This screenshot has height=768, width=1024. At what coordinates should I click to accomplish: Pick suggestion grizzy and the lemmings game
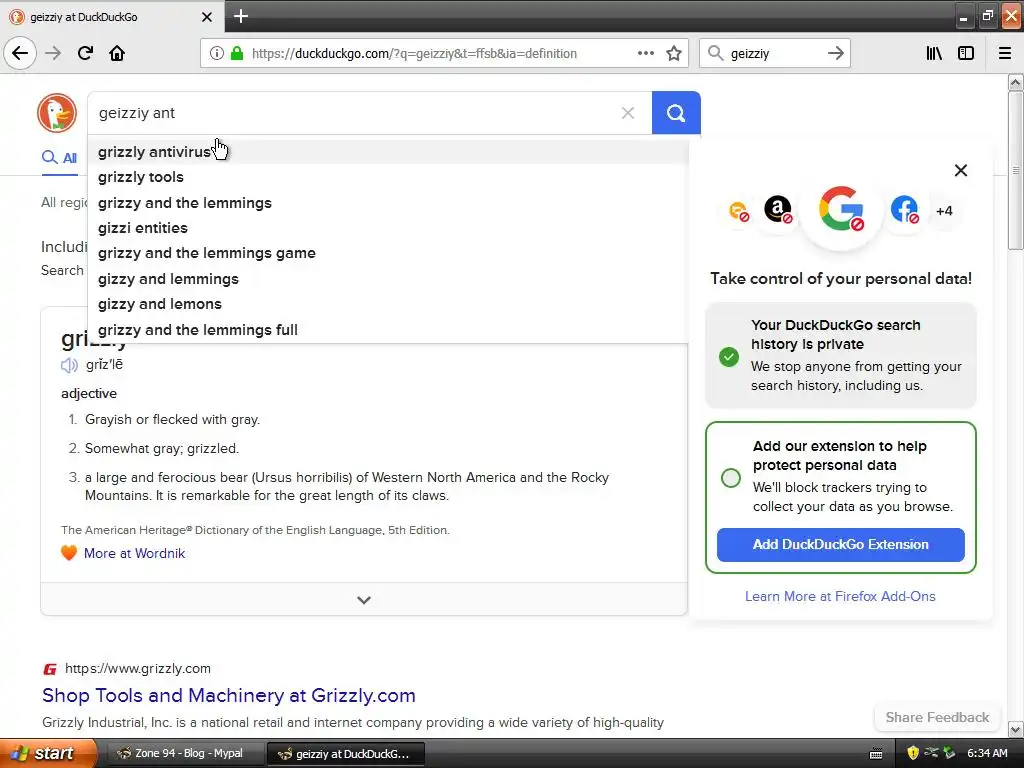(x=389, y=253)
